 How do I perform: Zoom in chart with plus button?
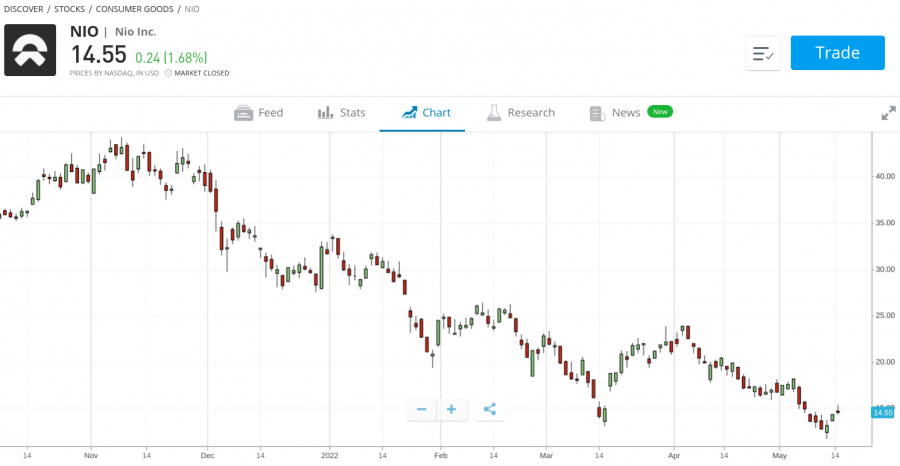tap(452, 410)
